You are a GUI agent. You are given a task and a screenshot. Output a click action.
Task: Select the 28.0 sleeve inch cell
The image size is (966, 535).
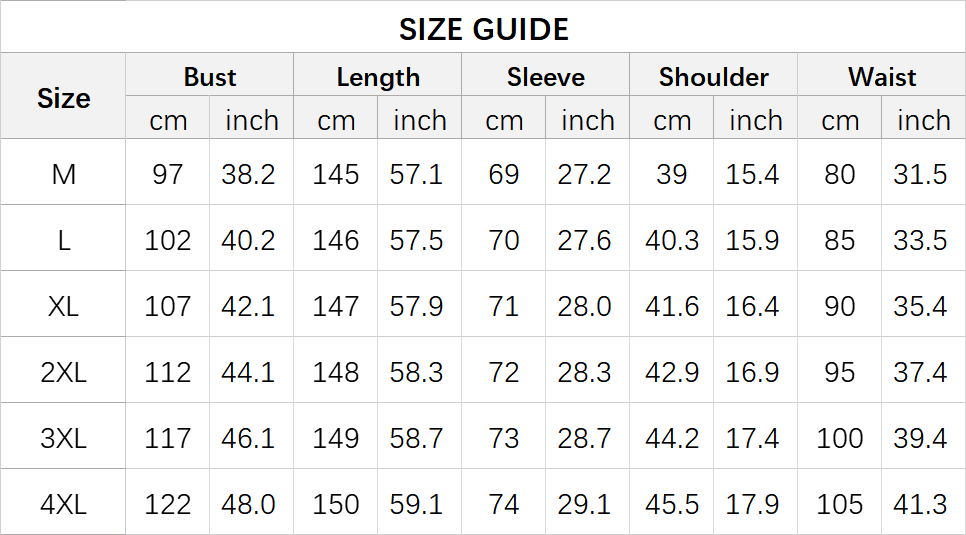pyautogui.click(x=585, y=306)
